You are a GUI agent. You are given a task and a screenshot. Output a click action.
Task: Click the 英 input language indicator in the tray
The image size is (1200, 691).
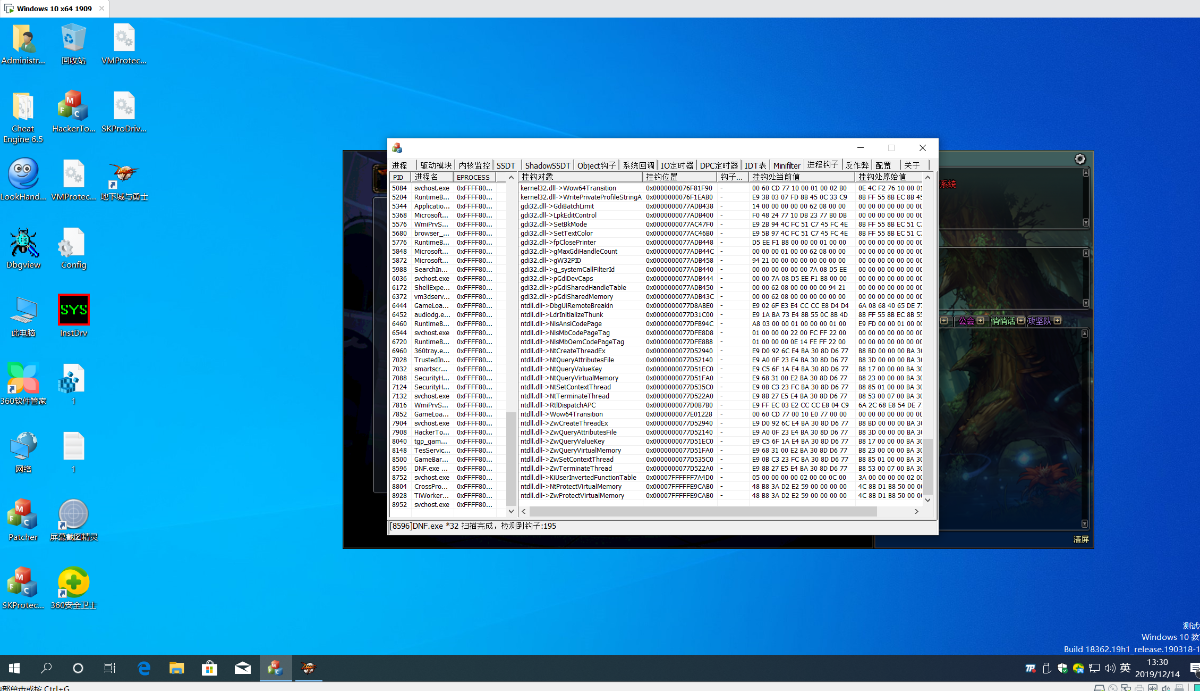1125,667
